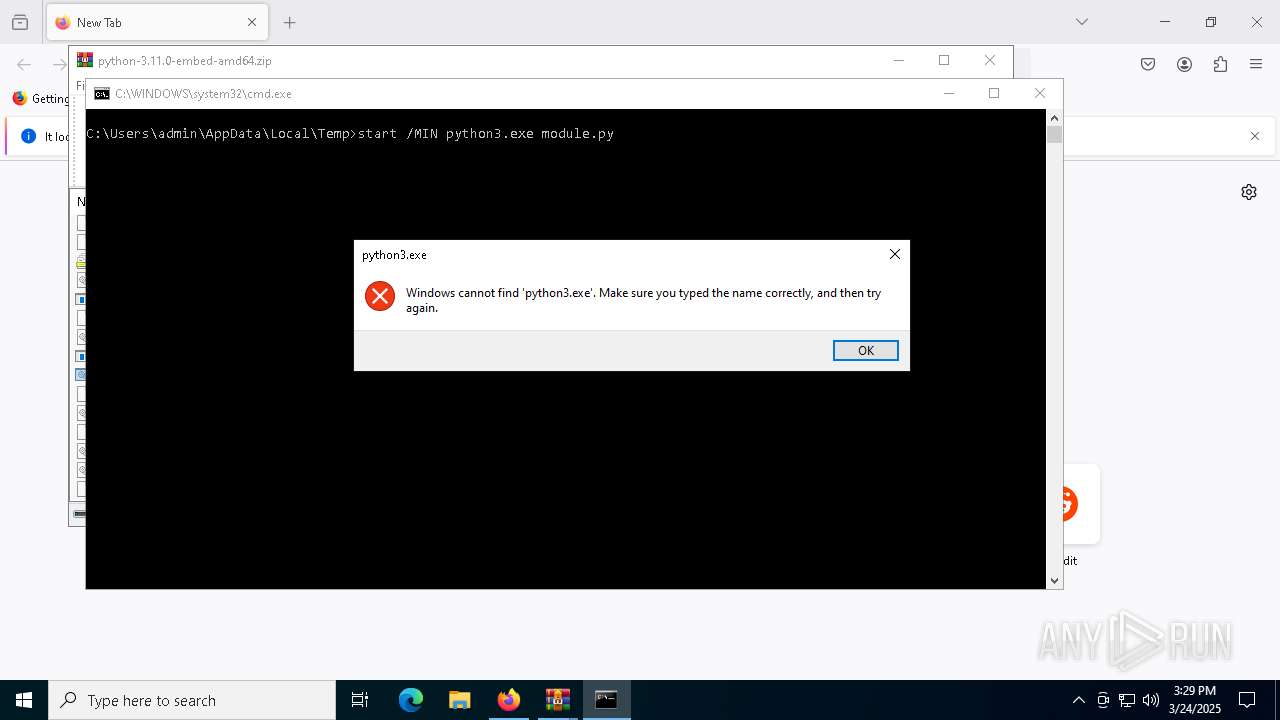Image resolution: width=1280 pixels, height=720 pixels.
Task: Click OK in the python3.exe error dialog
Action: coord(866,350)
